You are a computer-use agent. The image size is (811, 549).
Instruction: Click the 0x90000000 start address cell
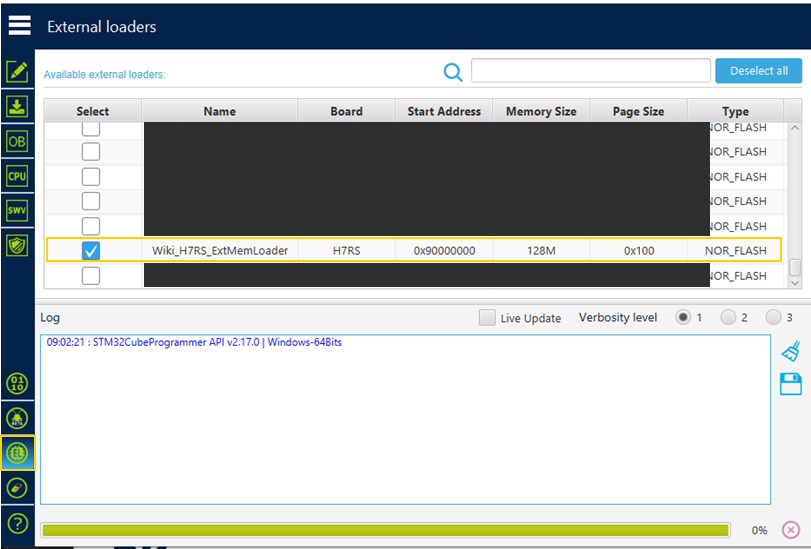pyautogui.click(x=444, y=250)
